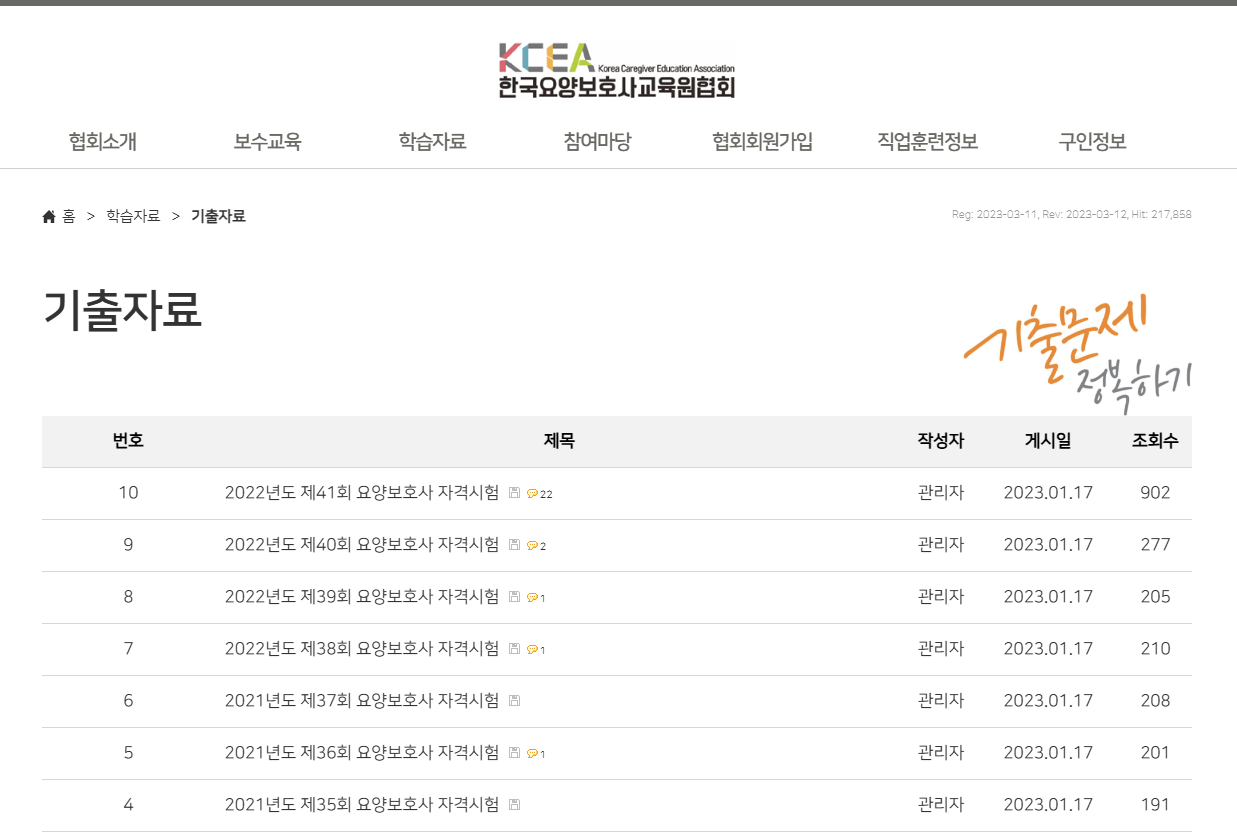Click the 기출자료 page heading

pos(122,310)
